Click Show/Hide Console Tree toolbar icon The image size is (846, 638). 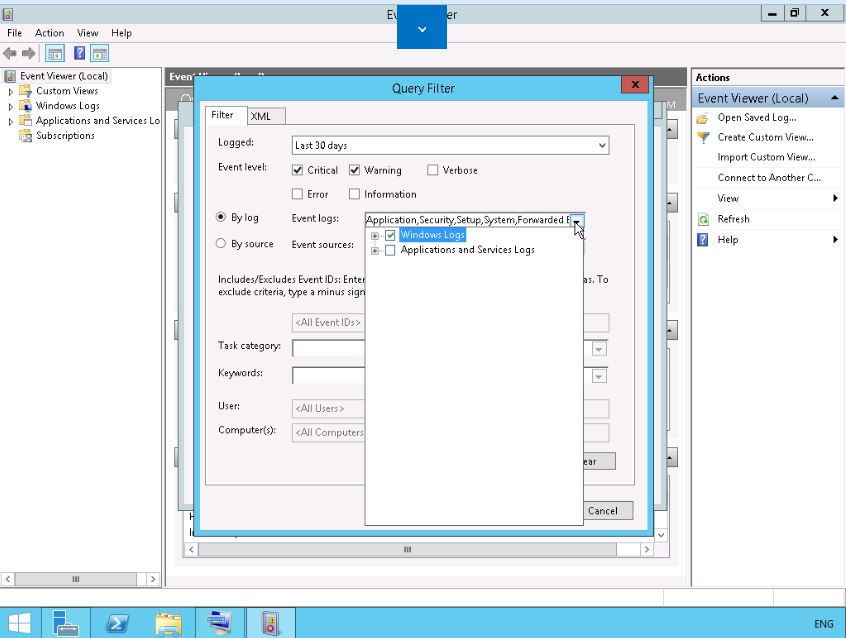(x=55, y=53)
